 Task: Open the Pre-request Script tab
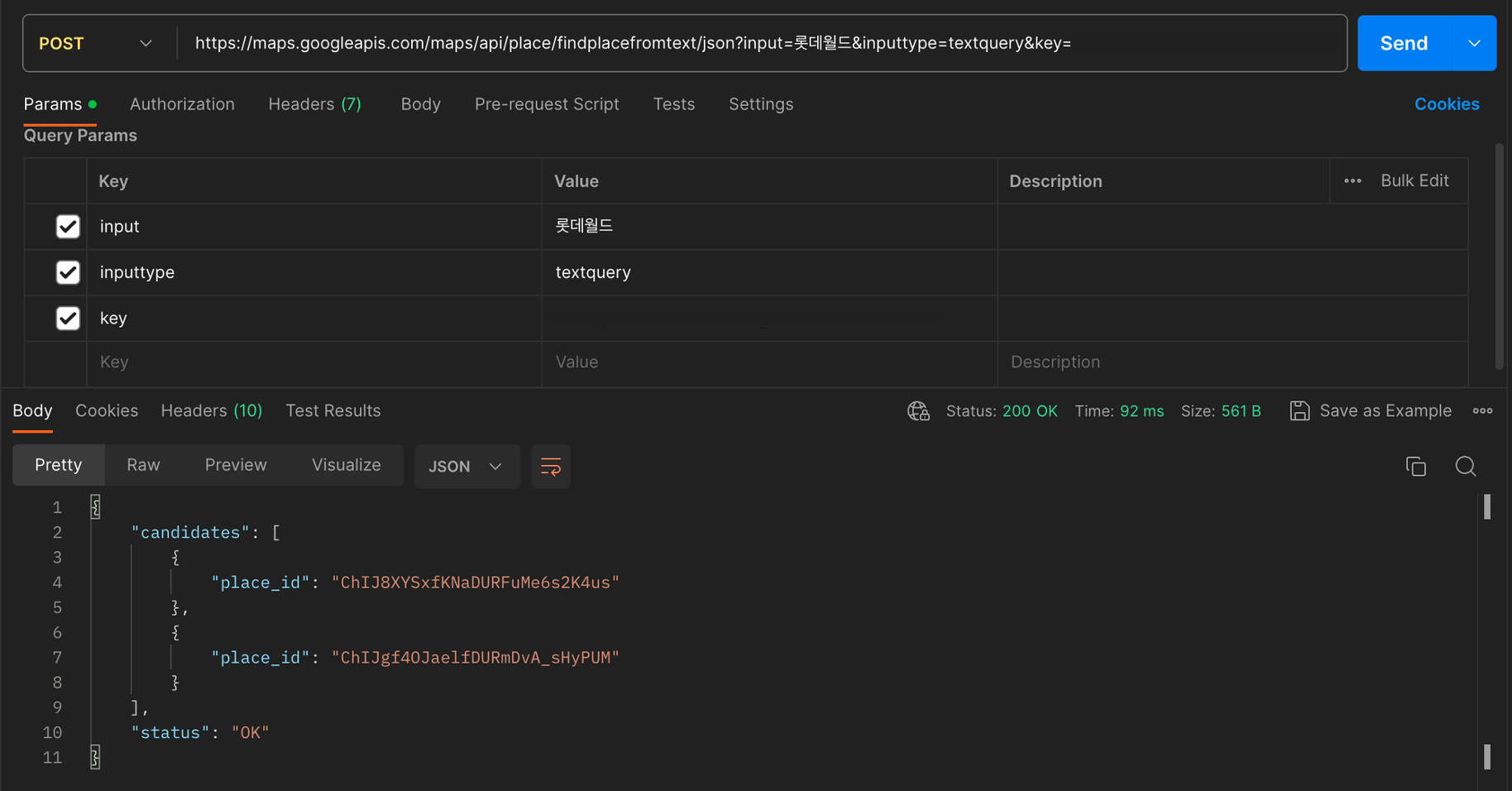(x=547, y=104)
